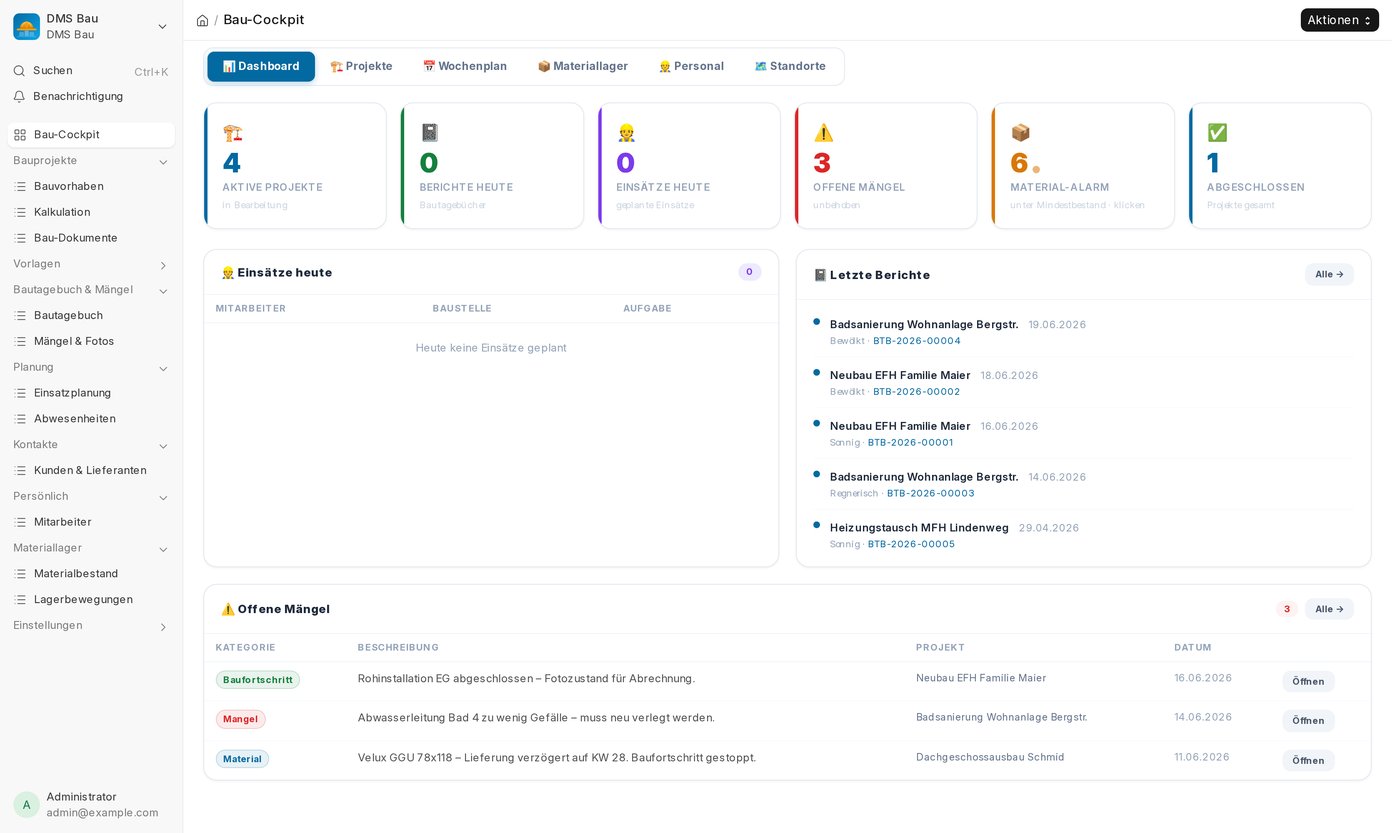This screenshot has height=833, width=1400.
Task: Click the Suchen search field in the sidebar
Action: point(91,71)
